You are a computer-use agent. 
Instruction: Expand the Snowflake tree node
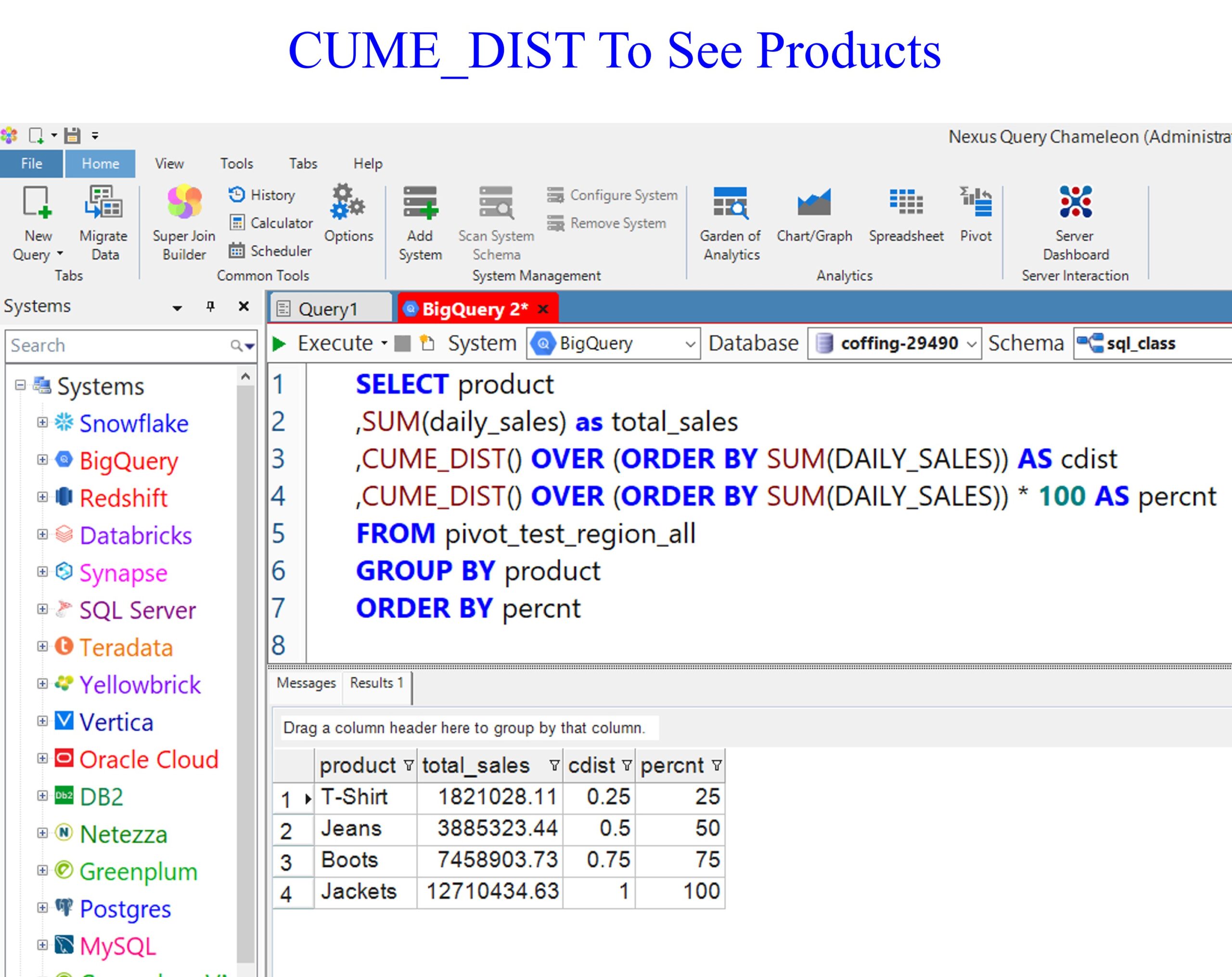click(42, 423)
